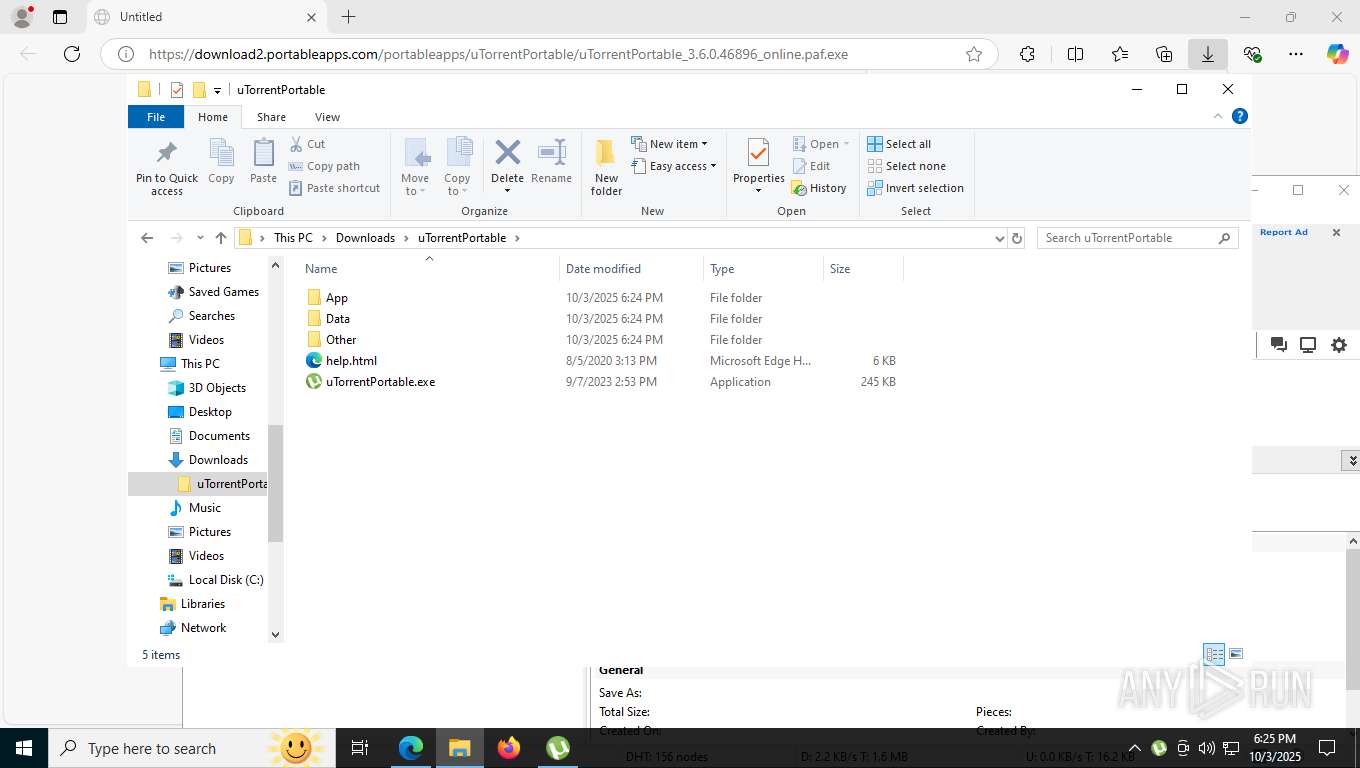Sort by Date modified column header

pyautogui.click(x=631, y=269)
